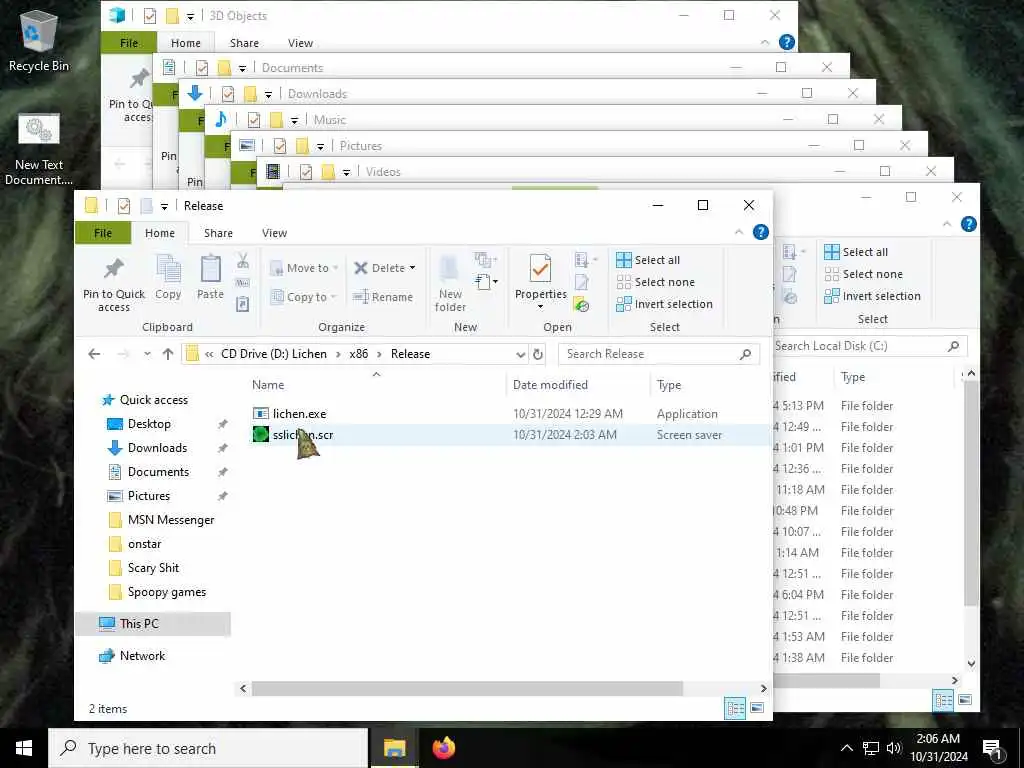The width and height of the screenshot is (1024, 768).
Task: Click the Up one level arrow
Action: point(168,354)
